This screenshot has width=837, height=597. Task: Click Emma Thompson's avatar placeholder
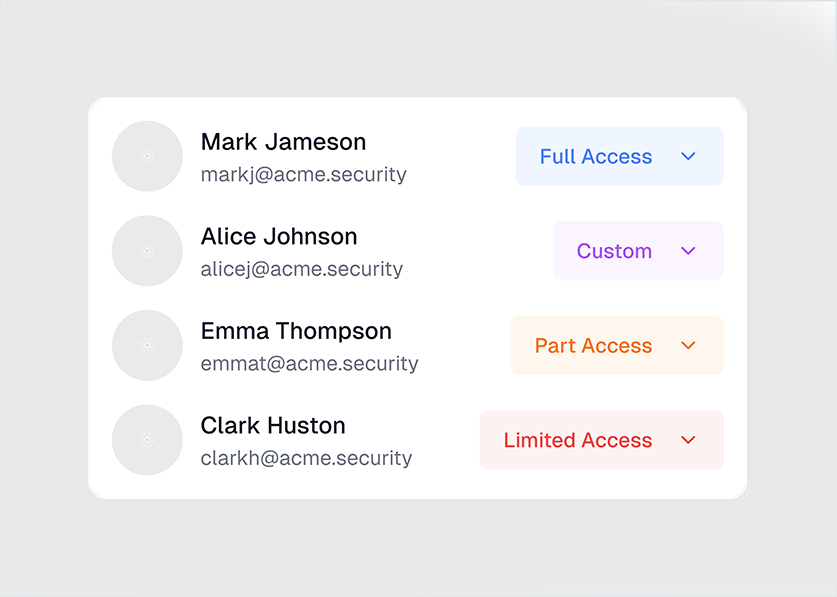pos(147,345)
